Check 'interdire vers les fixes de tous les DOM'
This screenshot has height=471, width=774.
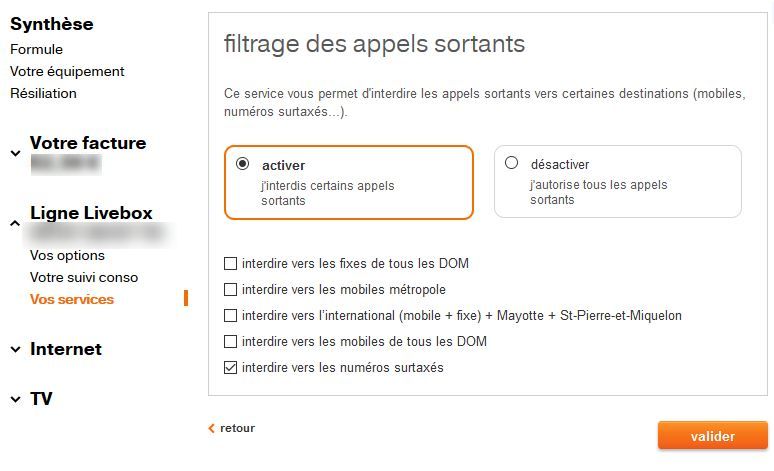tap(231, 264)
